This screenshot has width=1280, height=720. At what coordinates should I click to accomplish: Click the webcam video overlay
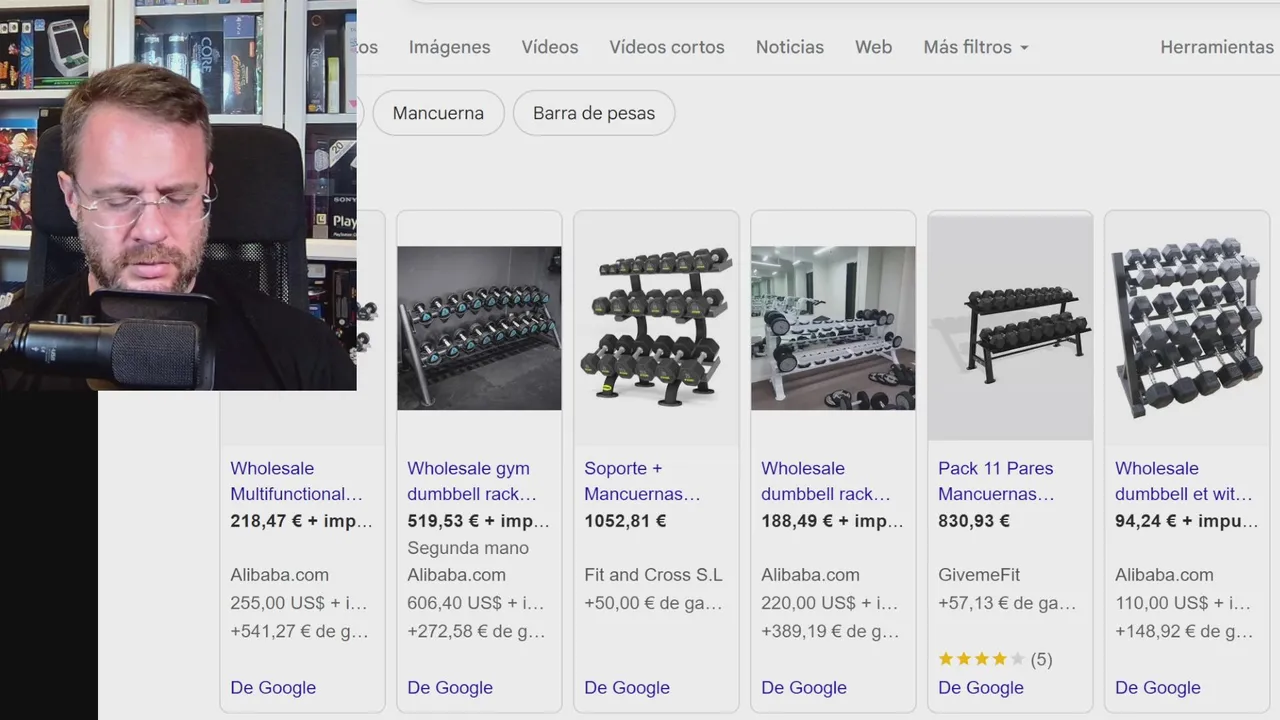pos(178,195)
